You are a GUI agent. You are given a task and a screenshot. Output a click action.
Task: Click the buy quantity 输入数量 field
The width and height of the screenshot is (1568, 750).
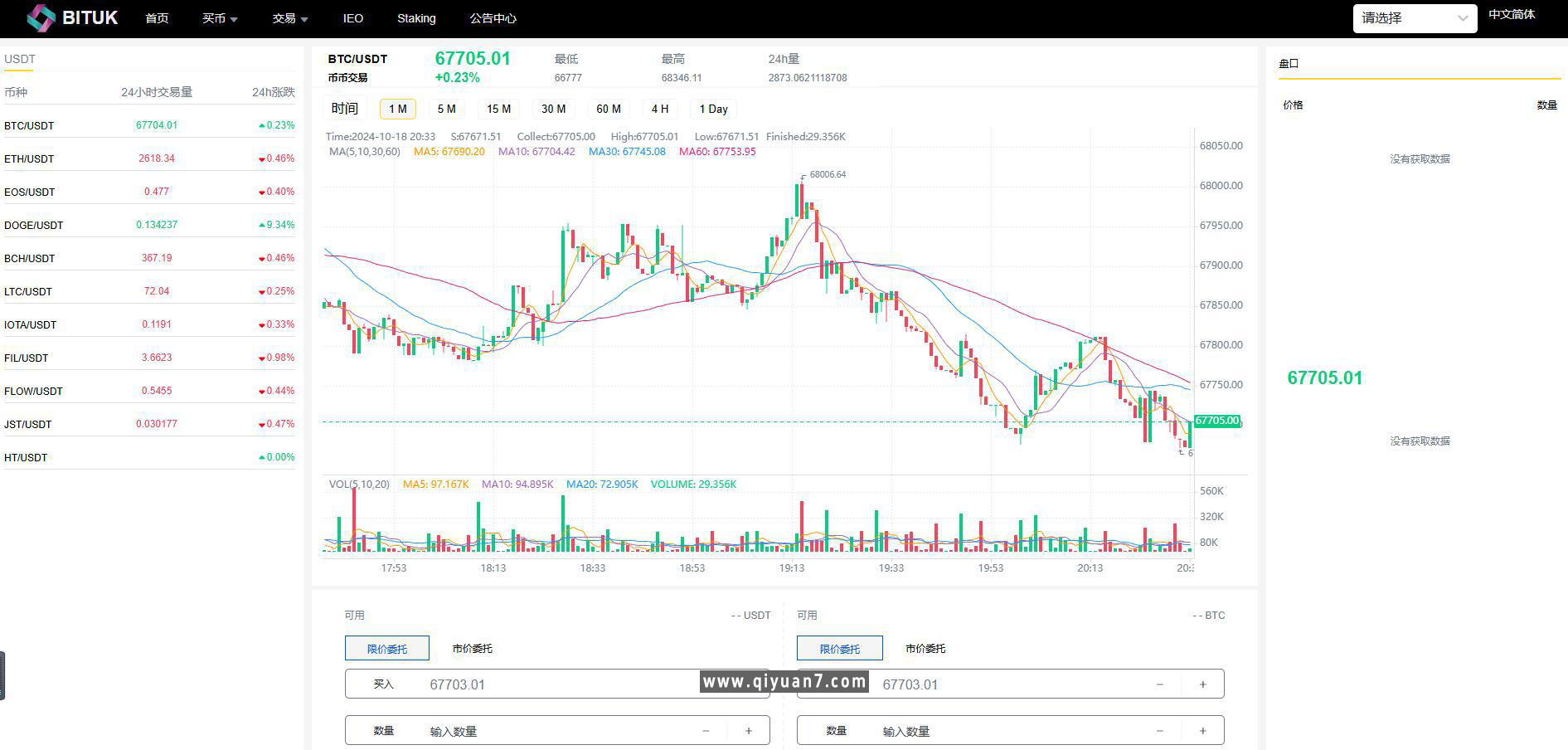556,731
